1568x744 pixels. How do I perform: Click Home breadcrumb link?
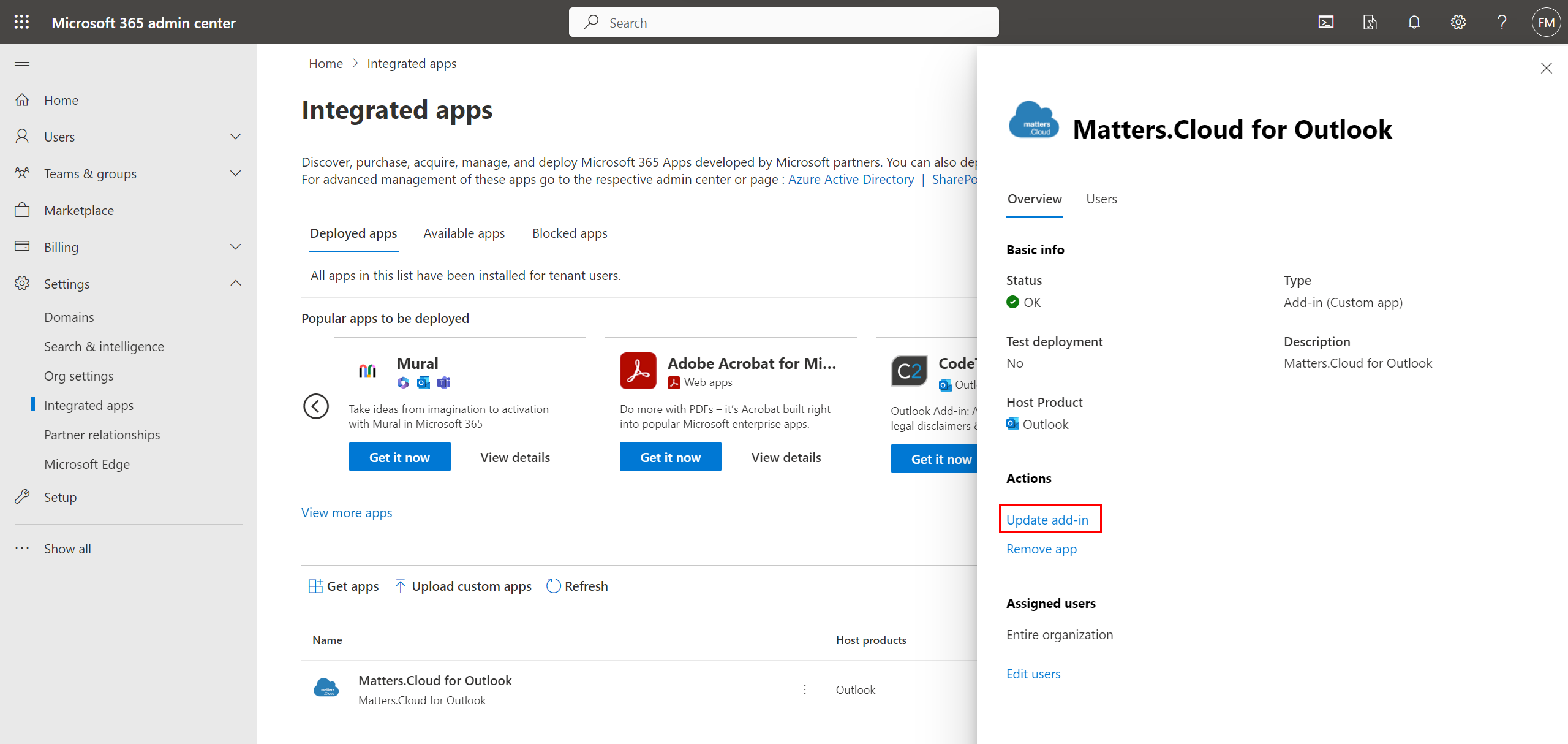(x=326, y=64)
